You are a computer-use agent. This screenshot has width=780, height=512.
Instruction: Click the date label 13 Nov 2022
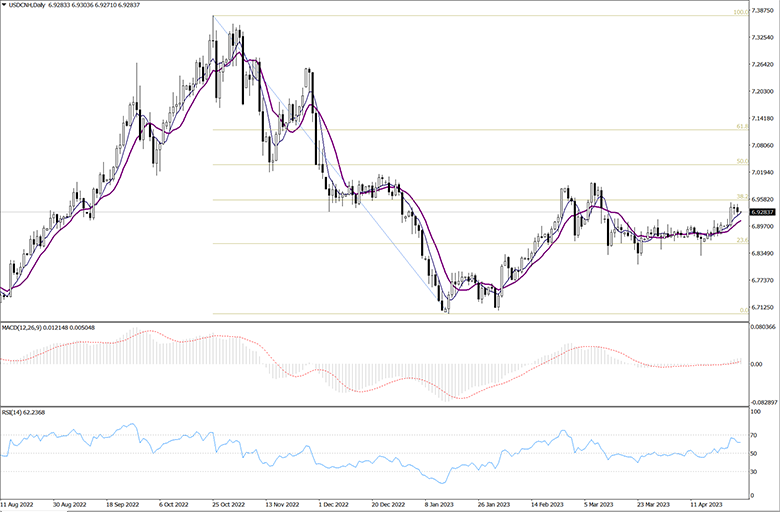[x=282, y=504]
